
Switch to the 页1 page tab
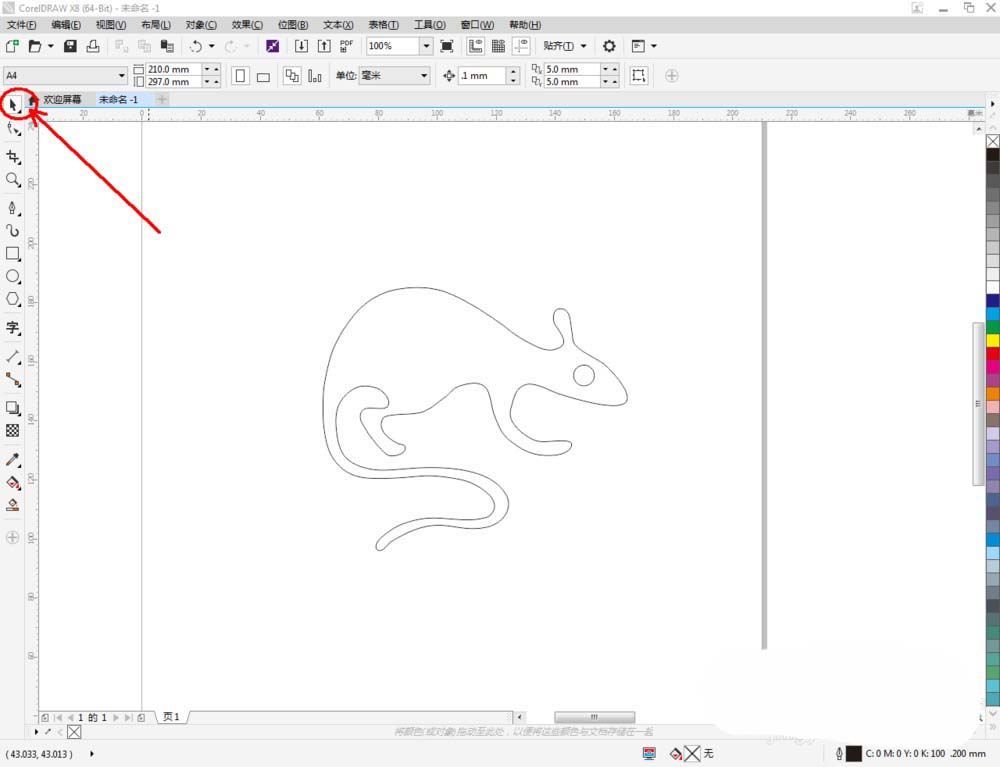tap(171, 717)
